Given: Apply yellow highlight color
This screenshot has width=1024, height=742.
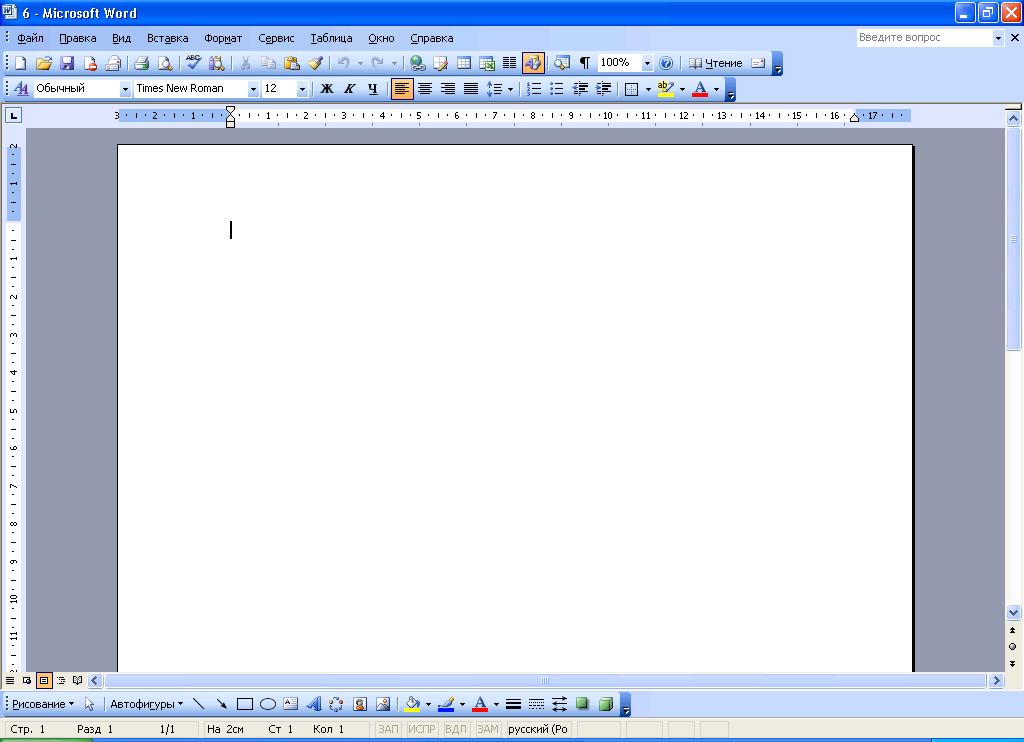Looking at the screenshot, I should 665,89.
